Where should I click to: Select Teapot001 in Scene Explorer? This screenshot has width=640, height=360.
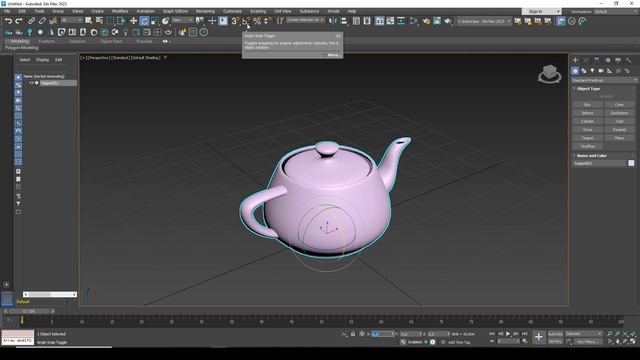58,83
